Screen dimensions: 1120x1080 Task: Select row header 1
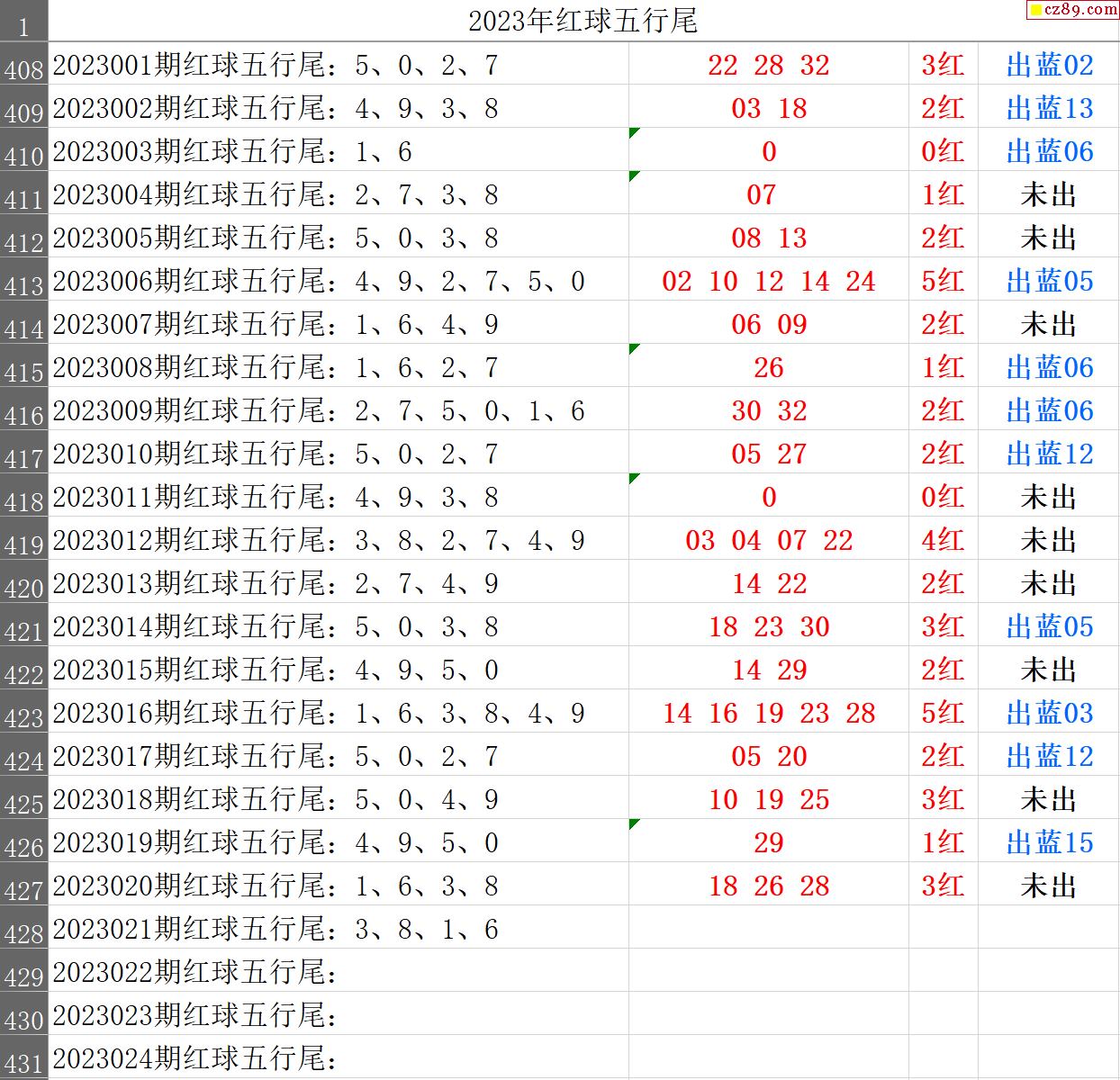pos(23,22)
